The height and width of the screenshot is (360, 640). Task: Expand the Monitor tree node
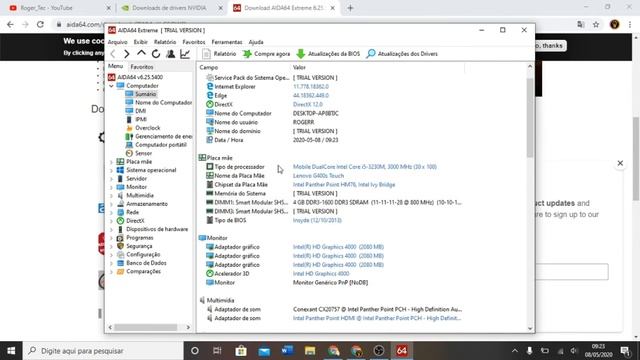111,187
